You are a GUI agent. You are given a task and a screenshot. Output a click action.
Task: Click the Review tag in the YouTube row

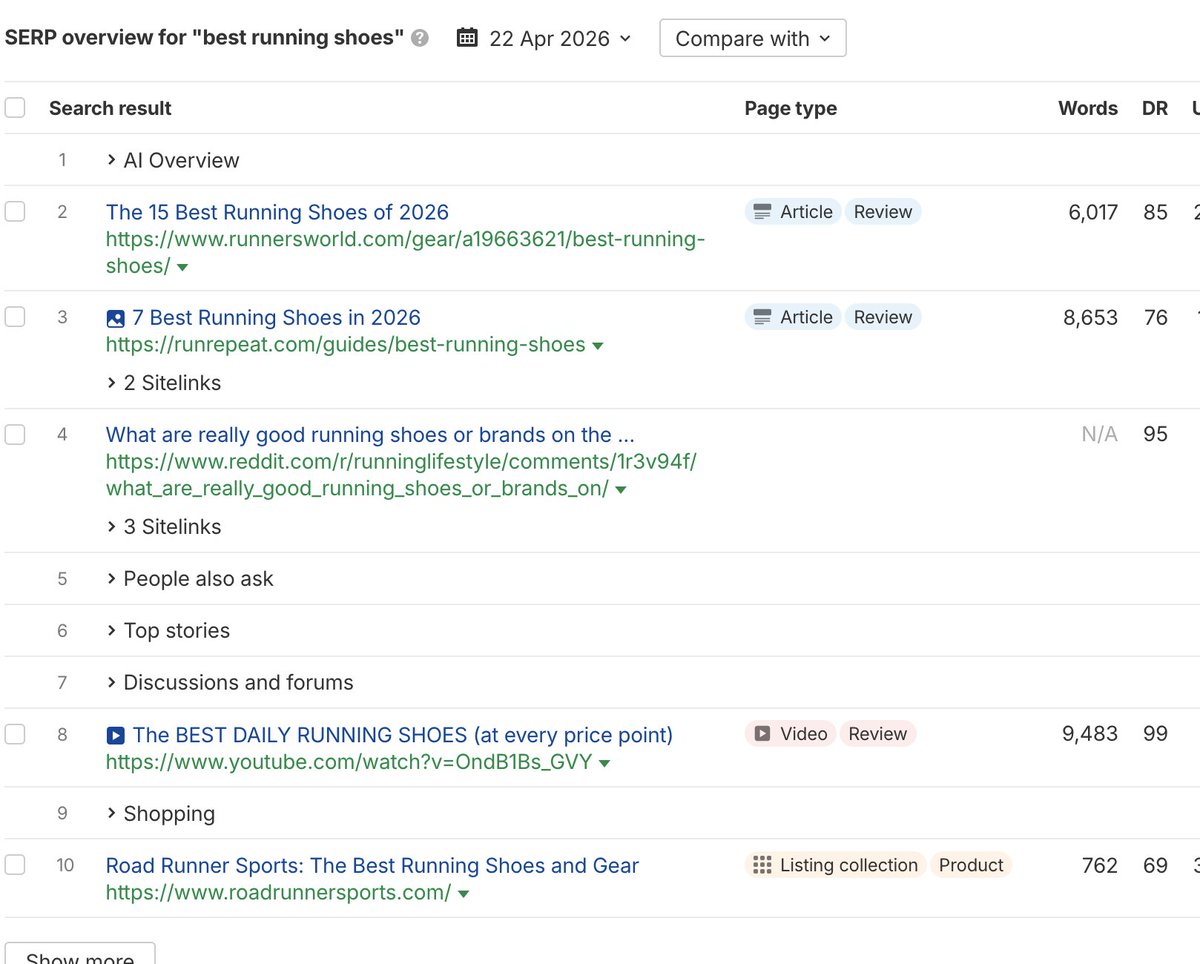click(x=878, y=734)
